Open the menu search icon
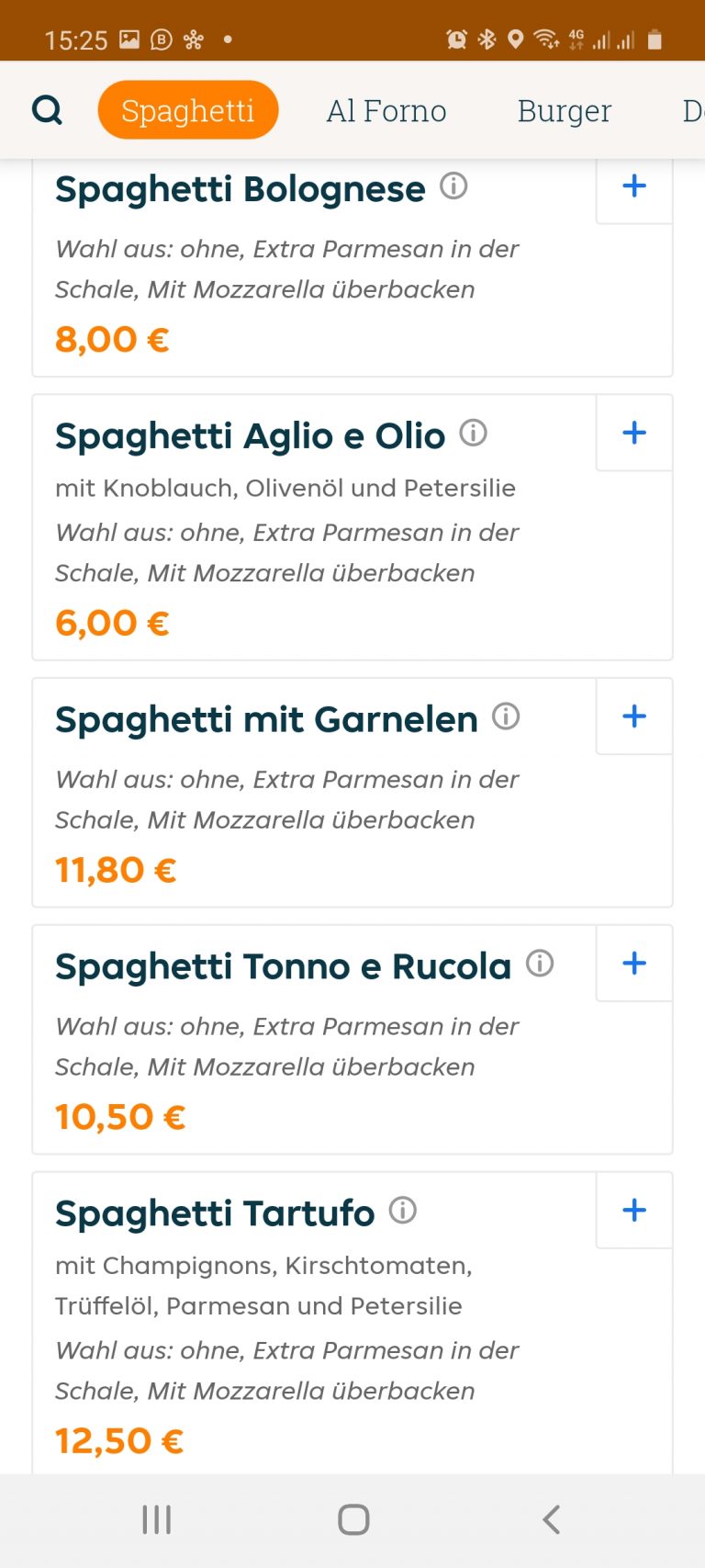Screen dimensions: 705x1568 pos(47,110)
